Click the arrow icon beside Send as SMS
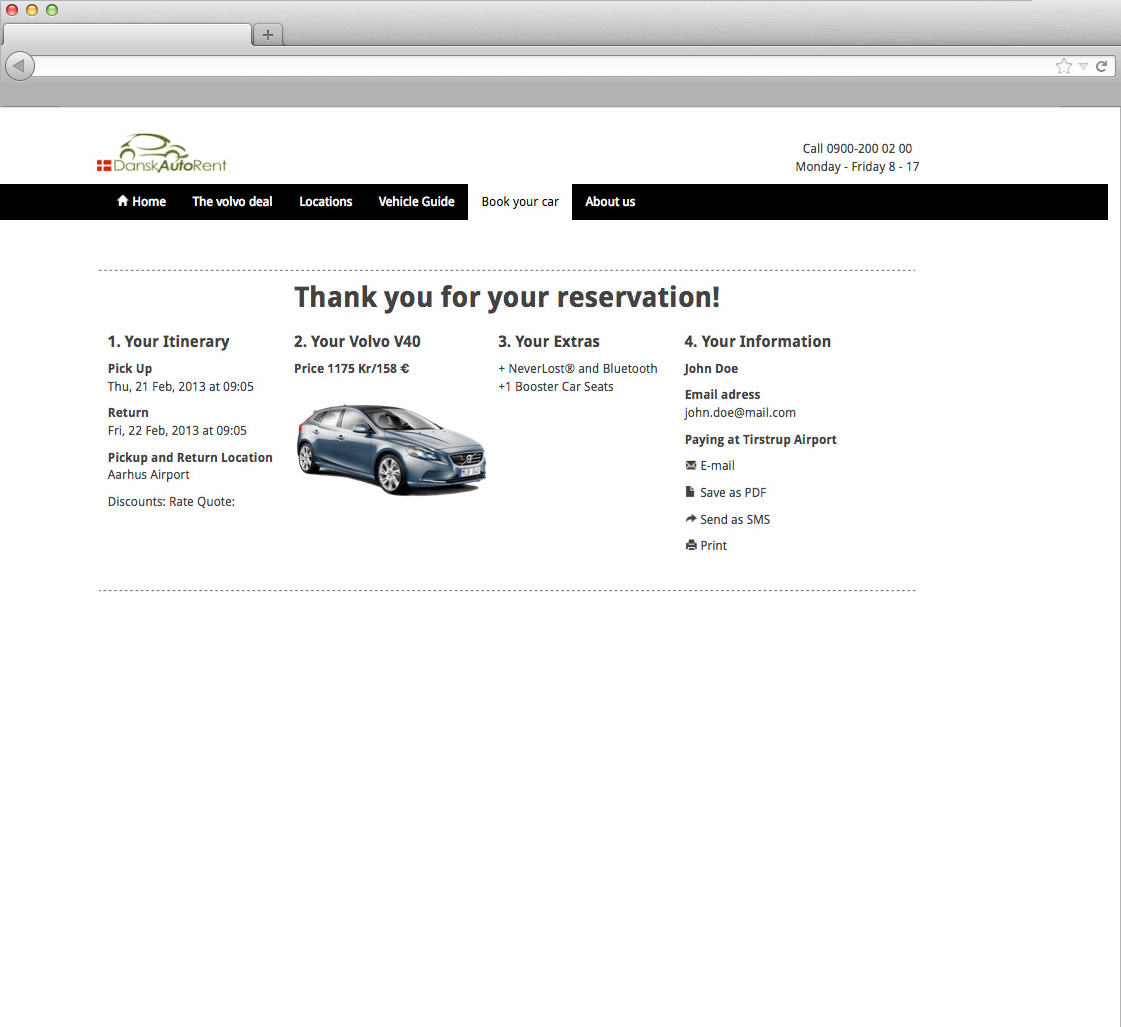This screenshot has height=1027, width=1121. point(691,519)
